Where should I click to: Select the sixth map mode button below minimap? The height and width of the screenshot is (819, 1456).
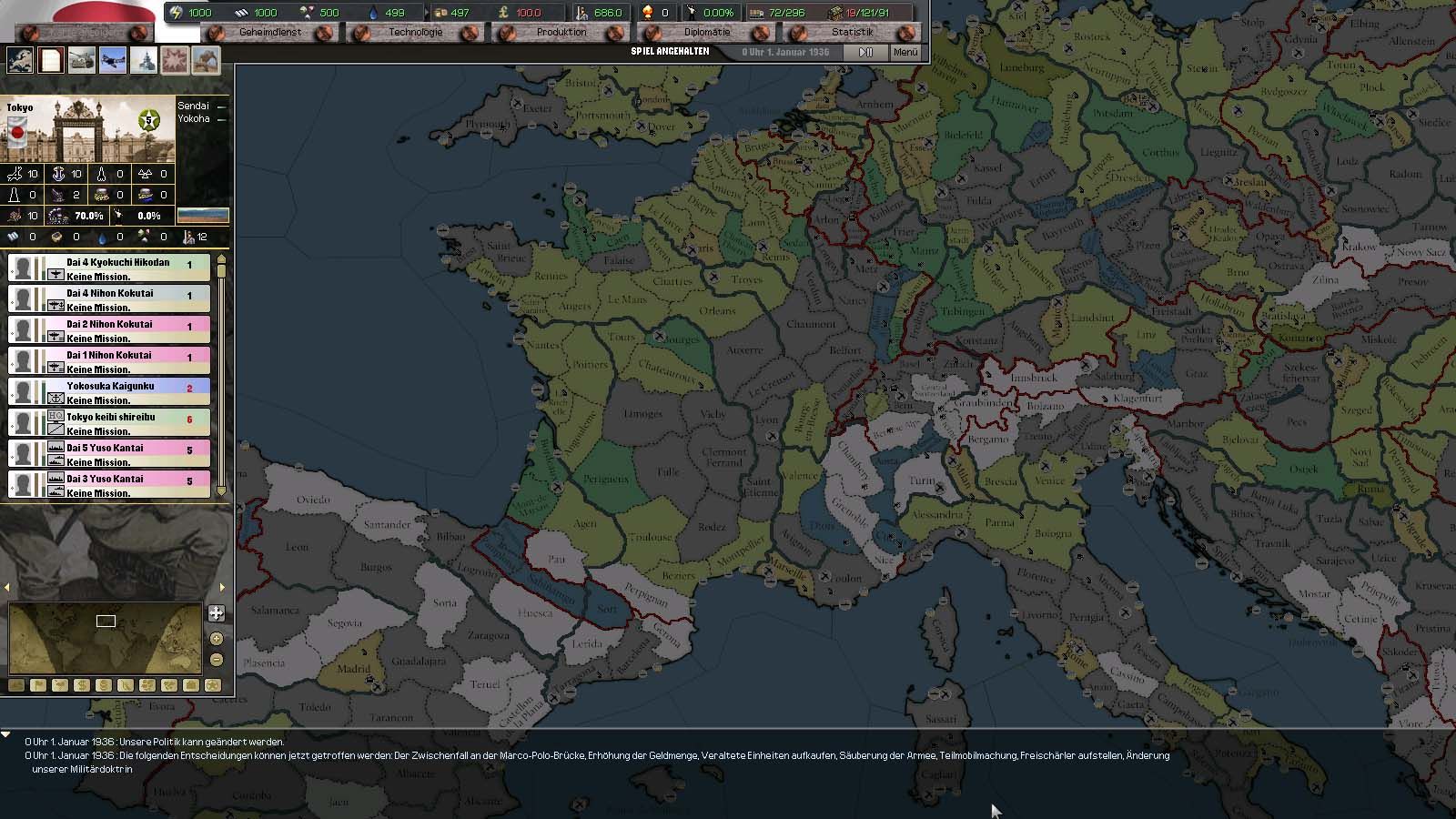click(126, 685)
